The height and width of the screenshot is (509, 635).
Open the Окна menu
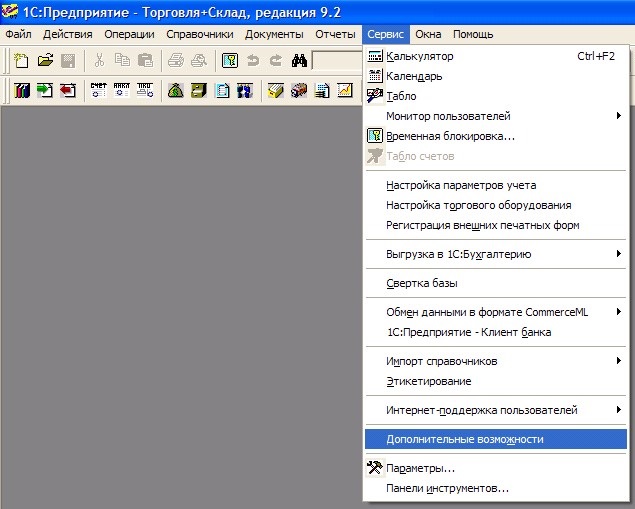coord(428,34)
